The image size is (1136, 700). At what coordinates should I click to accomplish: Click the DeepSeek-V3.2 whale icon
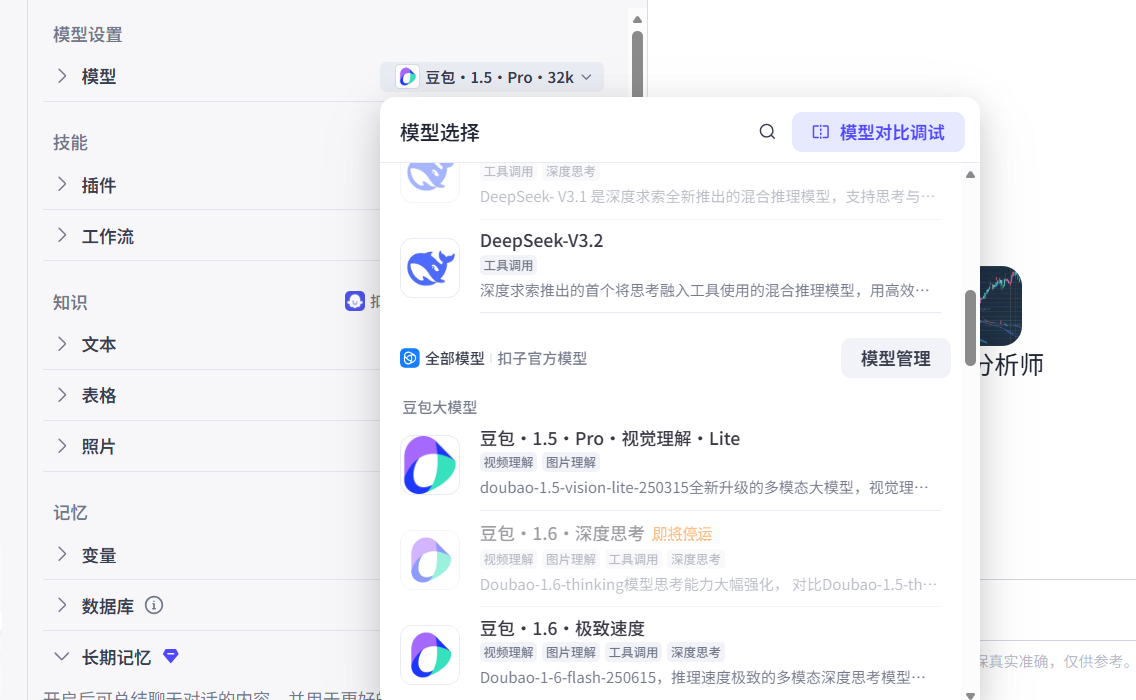point(430,268)
